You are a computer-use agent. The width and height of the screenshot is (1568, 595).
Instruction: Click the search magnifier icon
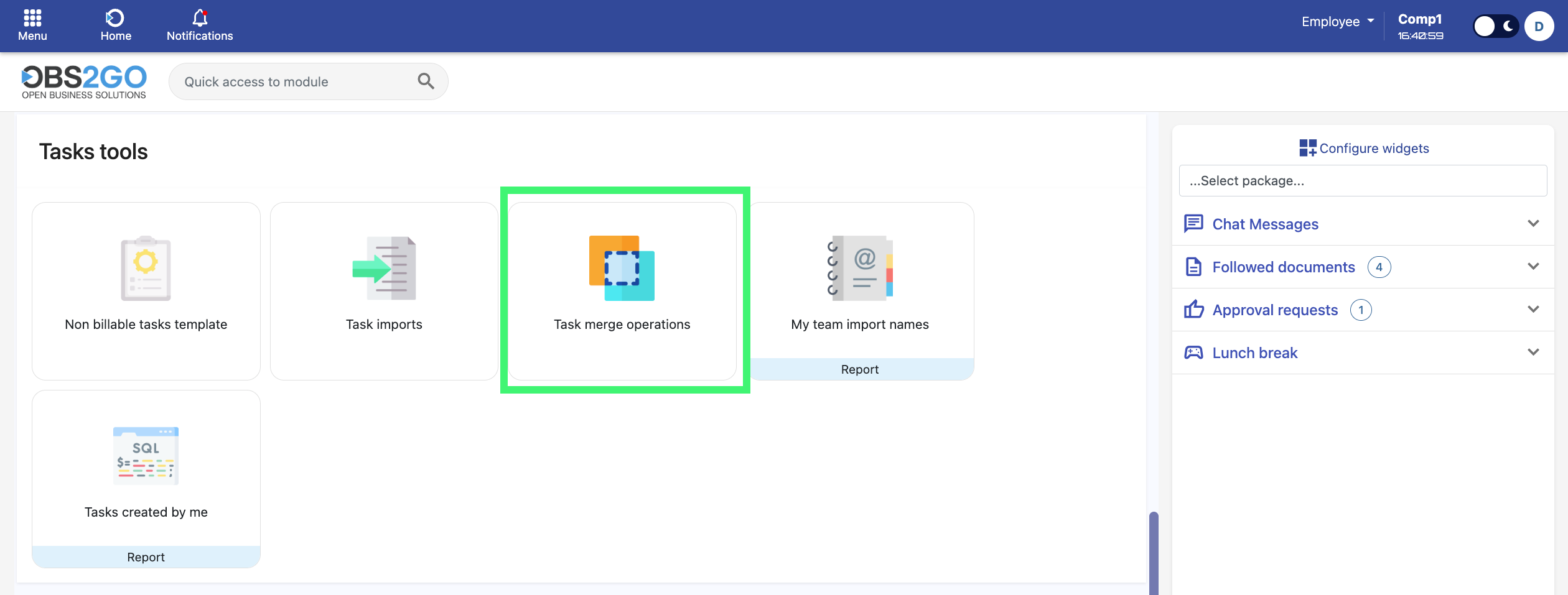click(426, 81)
